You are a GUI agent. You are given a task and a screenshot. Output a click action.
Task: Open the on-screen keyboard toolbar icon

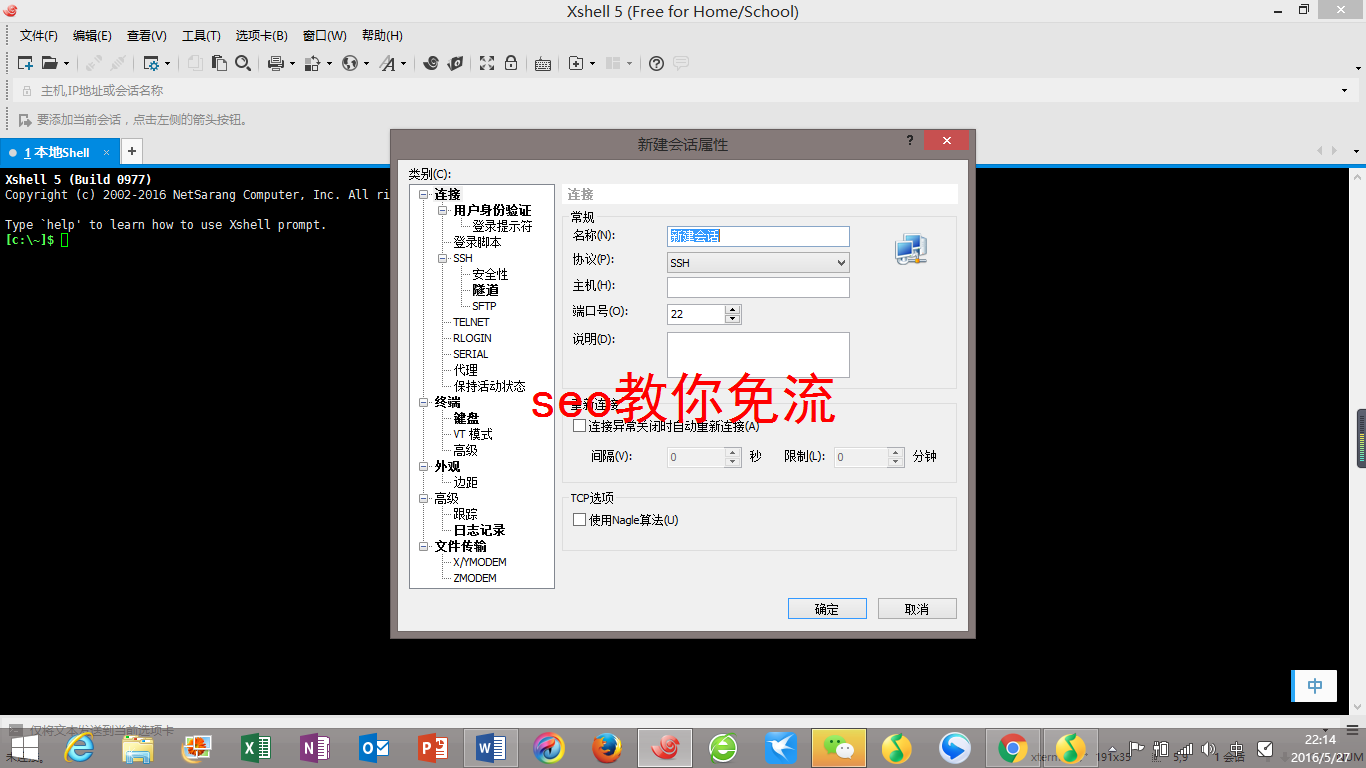(x=541, y=63)
